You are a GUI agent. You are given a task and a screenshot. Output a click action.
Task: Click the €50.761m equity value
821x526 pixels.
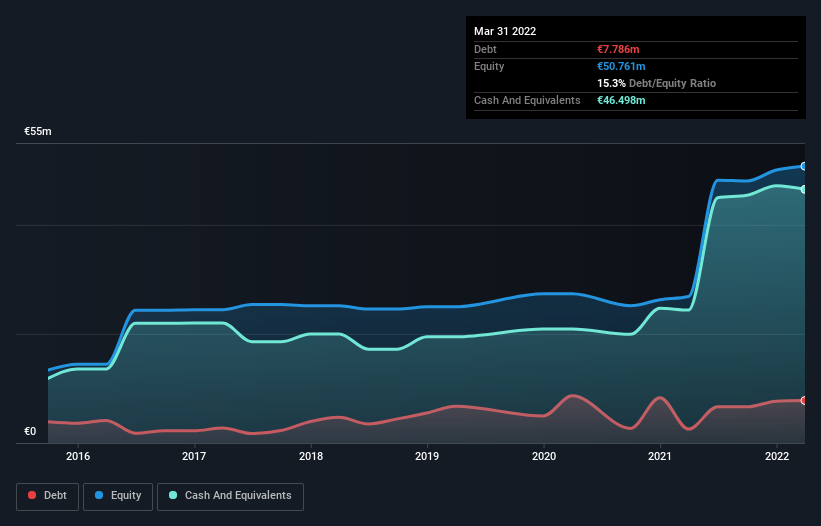(621, 66)
